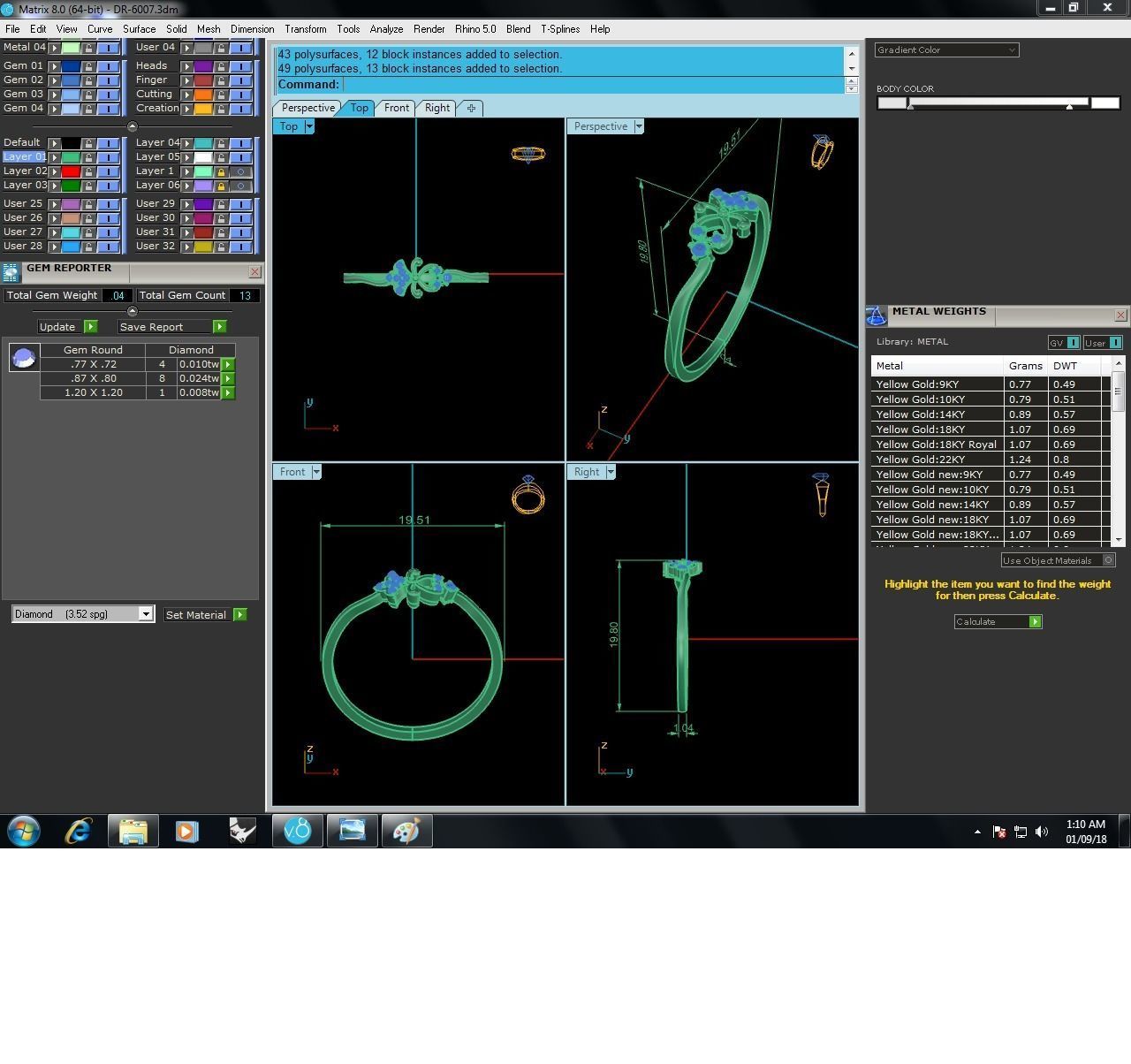Show hidden Layer 06 with its visibility toggle

tap(240, 186)
